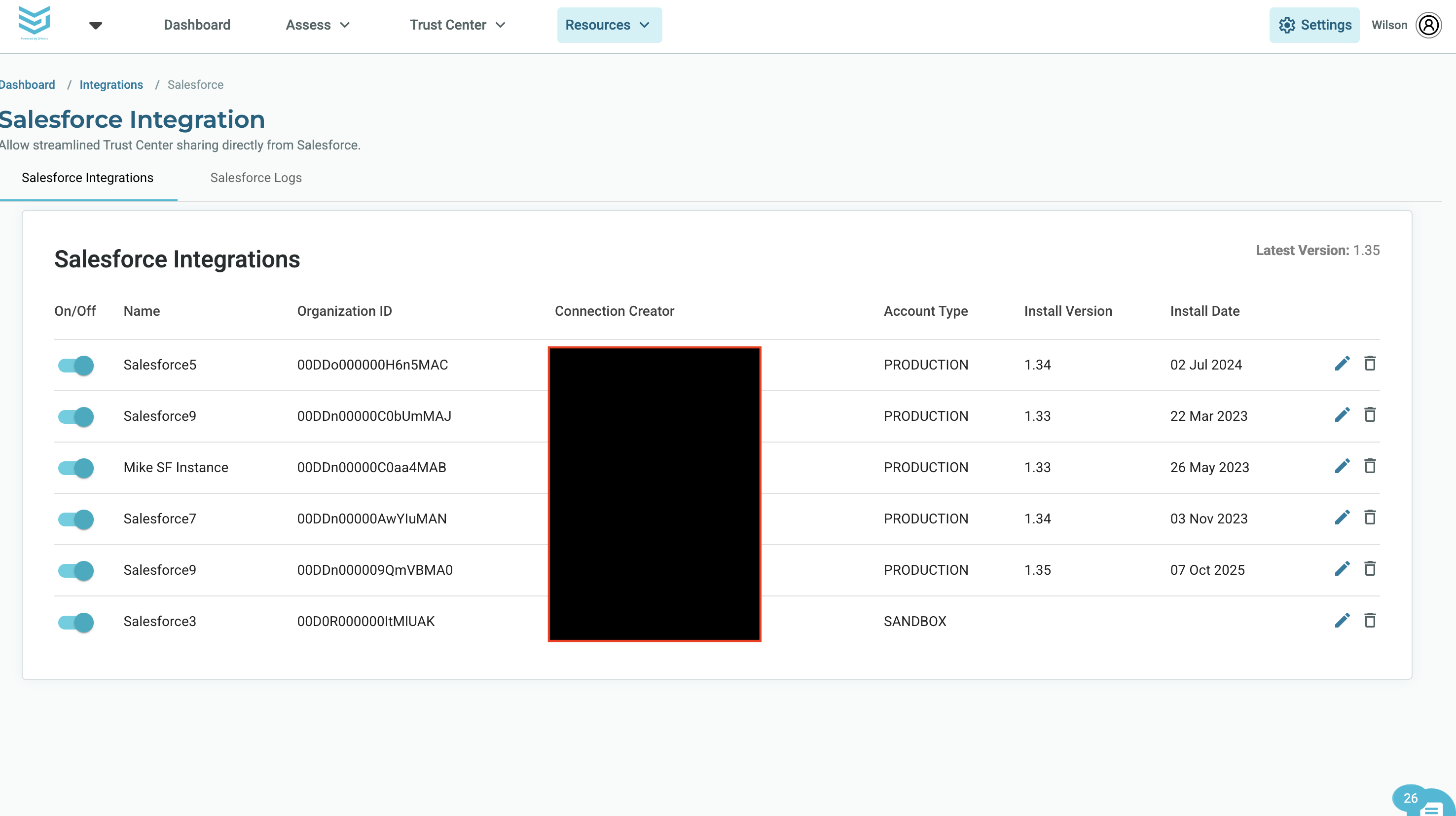Open Wilson's user profile avatar
Screen dimensions: 1456x816
pos(1428,25)
